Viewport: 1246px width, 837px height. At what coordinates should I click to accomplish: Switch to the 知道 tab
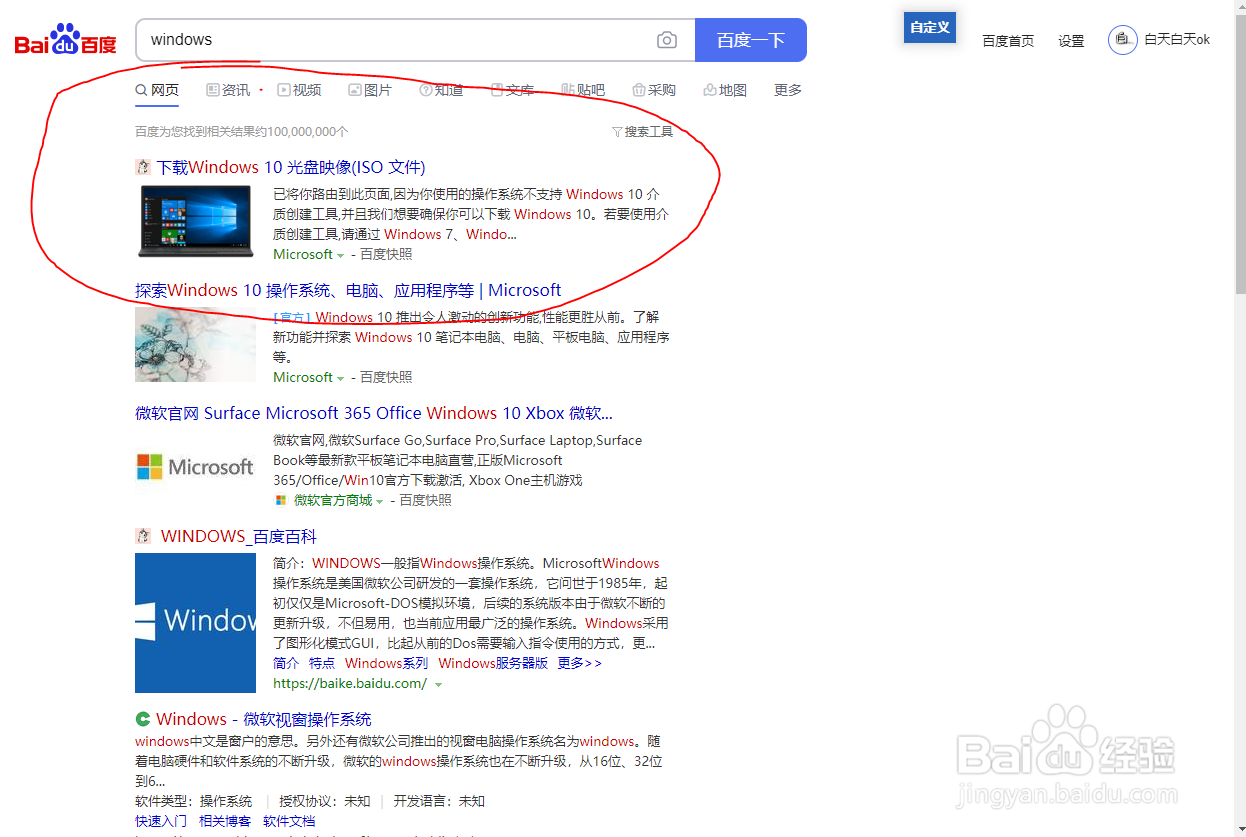coord(441,90)
